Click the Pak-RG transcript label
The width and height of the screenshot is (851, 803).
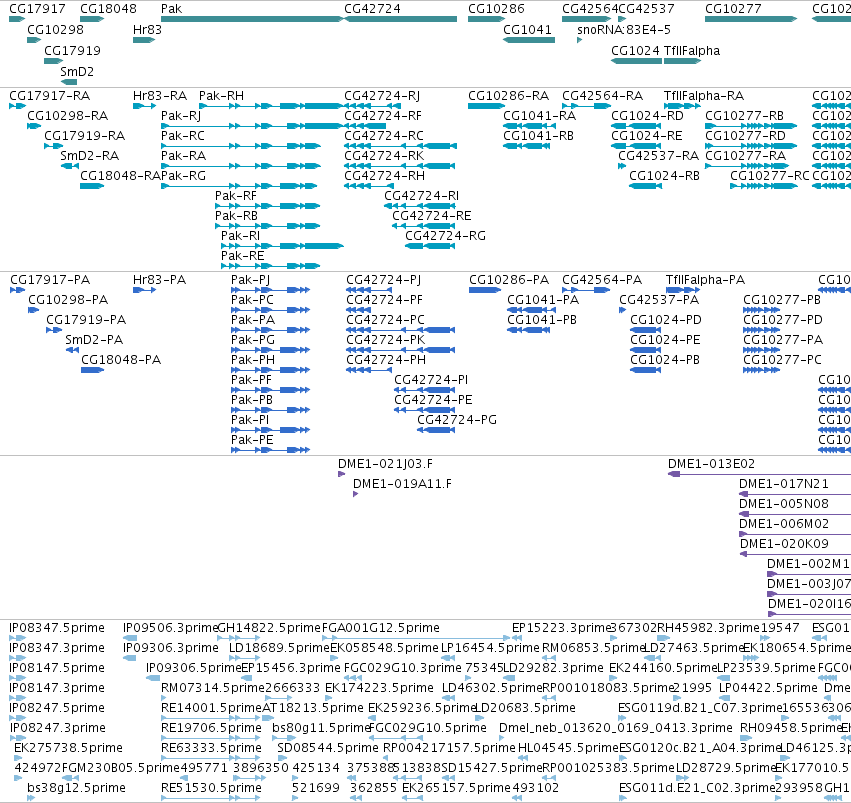[x=183, y=176]
